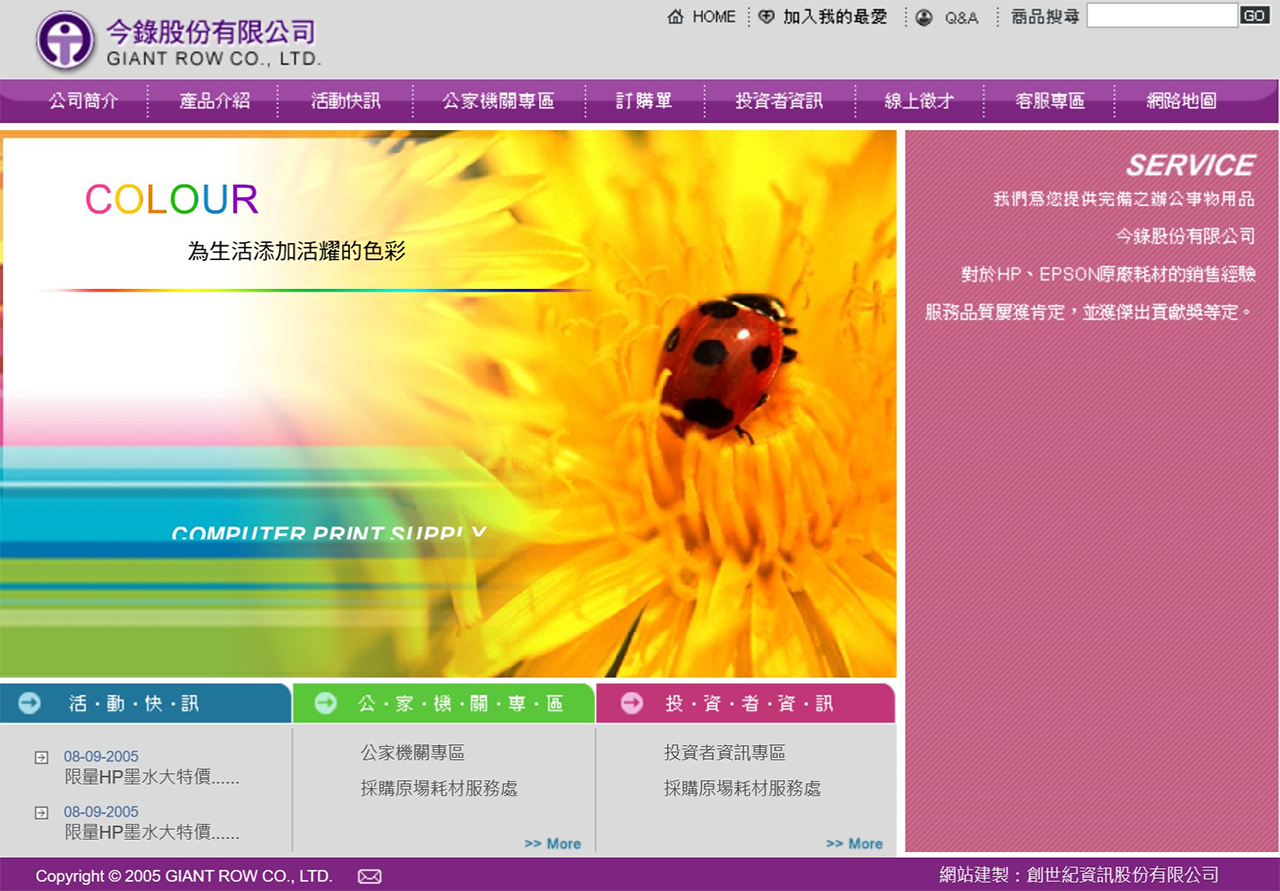Screen dimensions: 1280x891
Task: Click >> More in 公家機關專區 section
Action: click(553, 844)
